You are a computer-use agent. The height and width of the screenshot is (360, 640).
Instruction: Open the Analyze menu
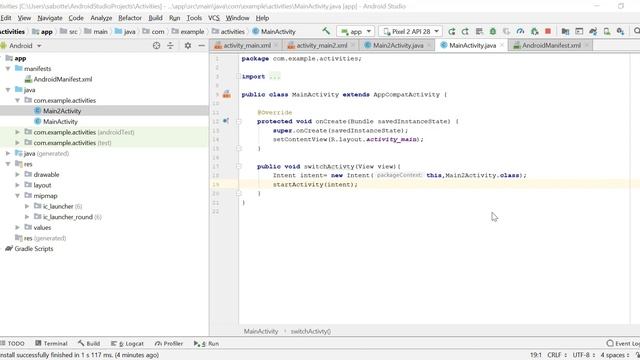coord(101,18)
